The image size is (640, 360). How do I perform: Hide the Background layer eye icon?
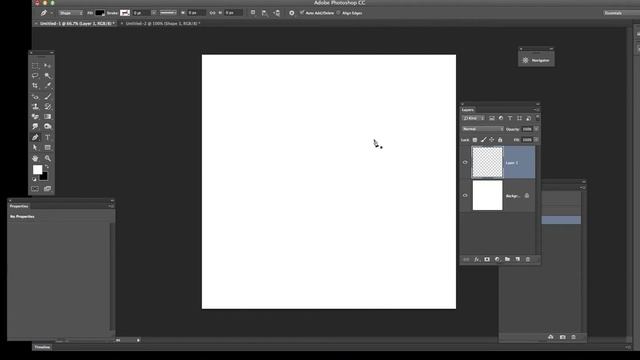[x=465, y=196]
